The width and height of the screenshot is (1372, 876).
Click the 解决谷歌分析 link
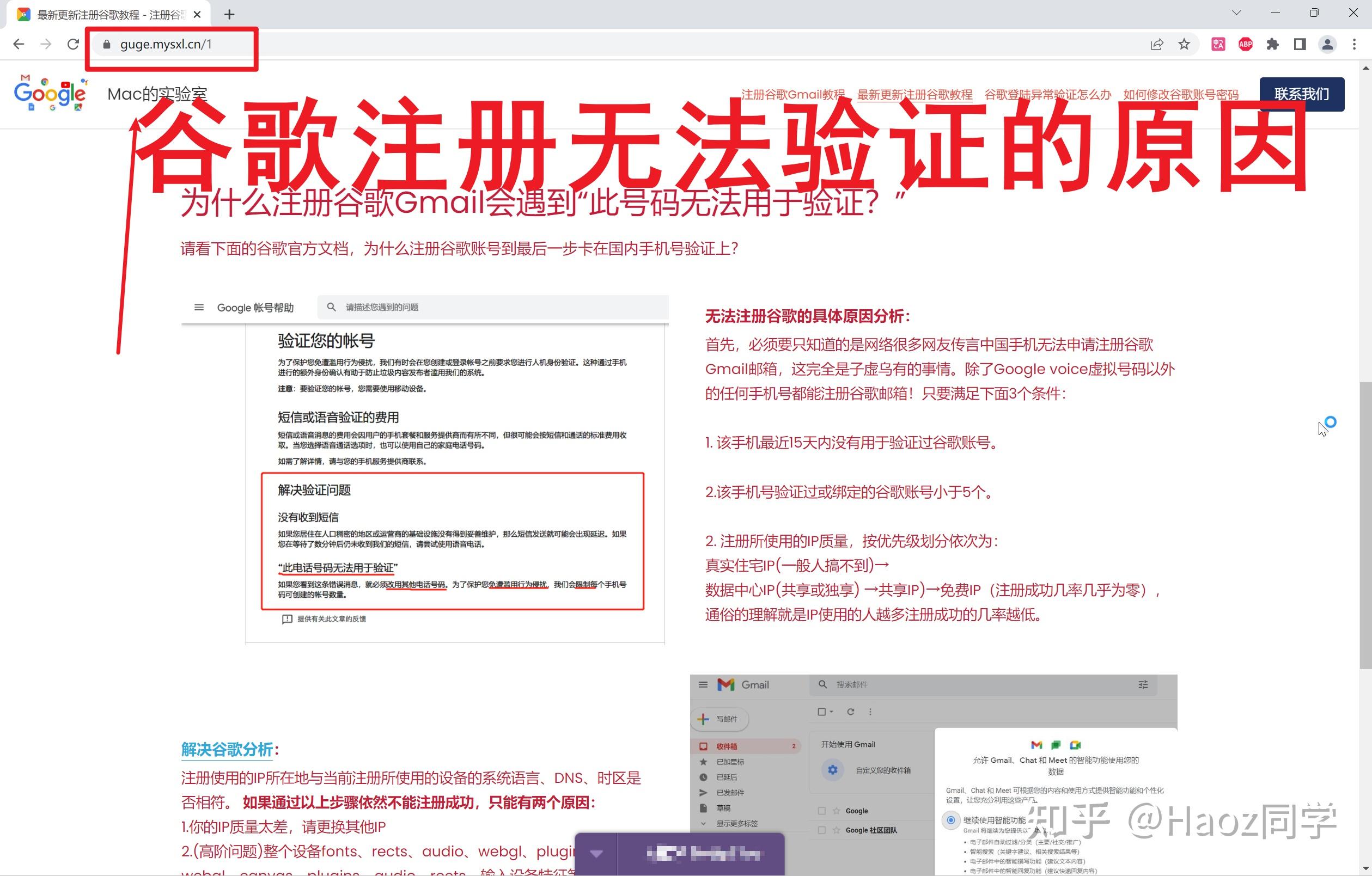227,750
